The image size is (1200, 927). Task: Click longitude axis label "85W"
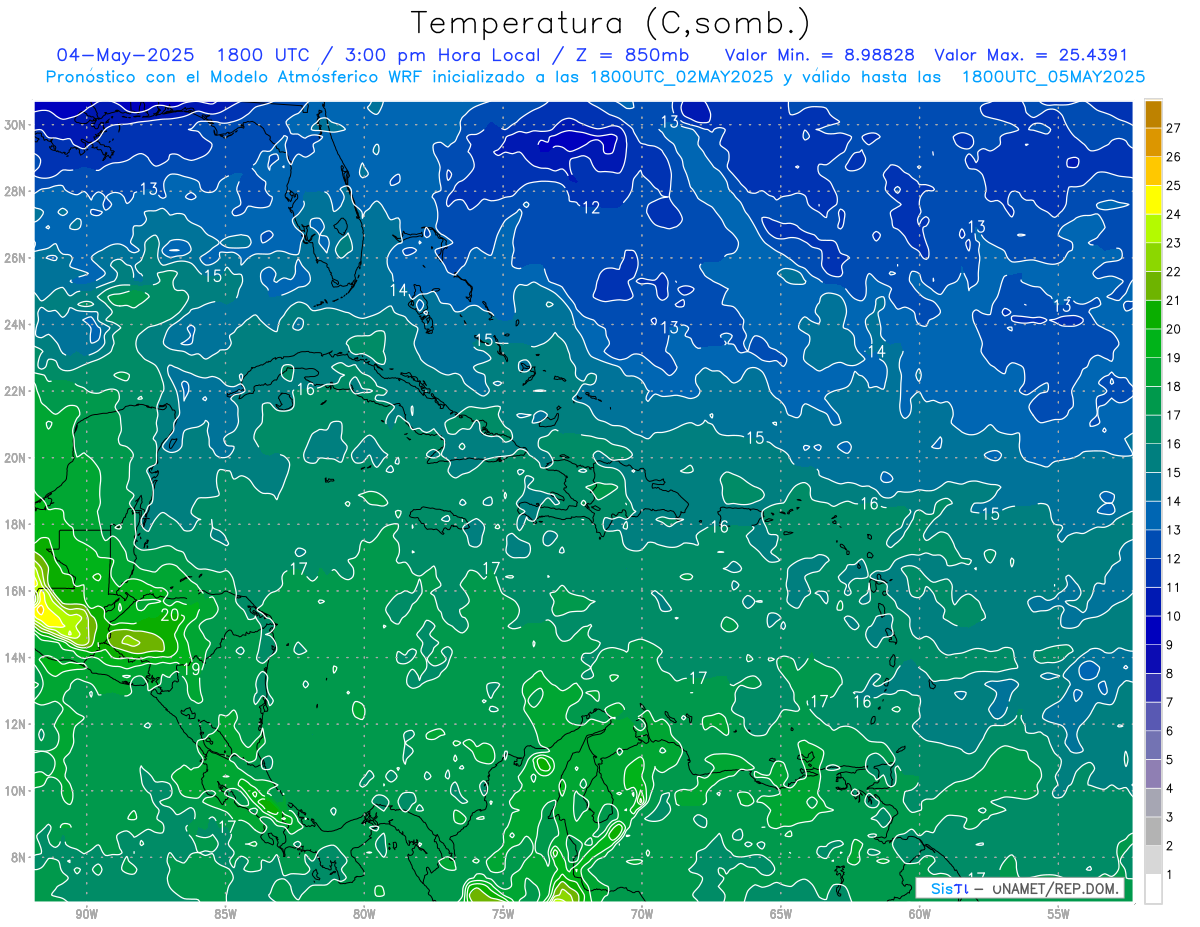225,915
